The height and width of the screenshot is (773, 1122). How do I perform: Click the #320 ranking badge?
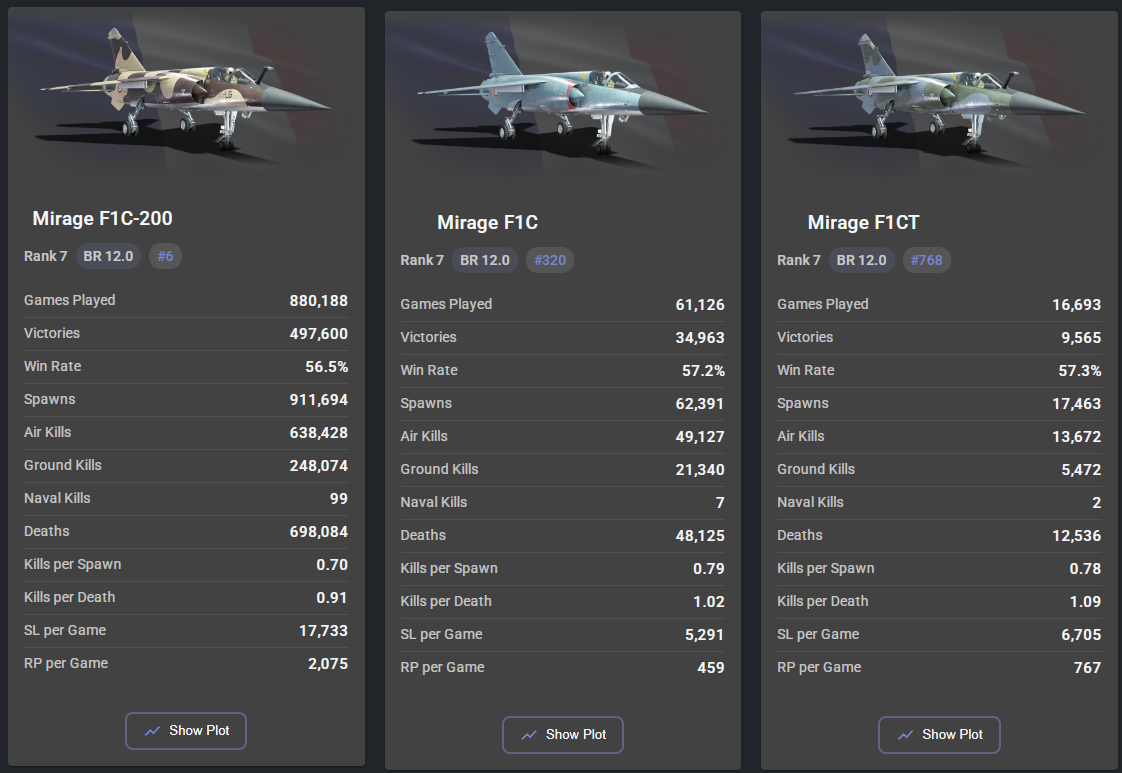click(550, 260)
